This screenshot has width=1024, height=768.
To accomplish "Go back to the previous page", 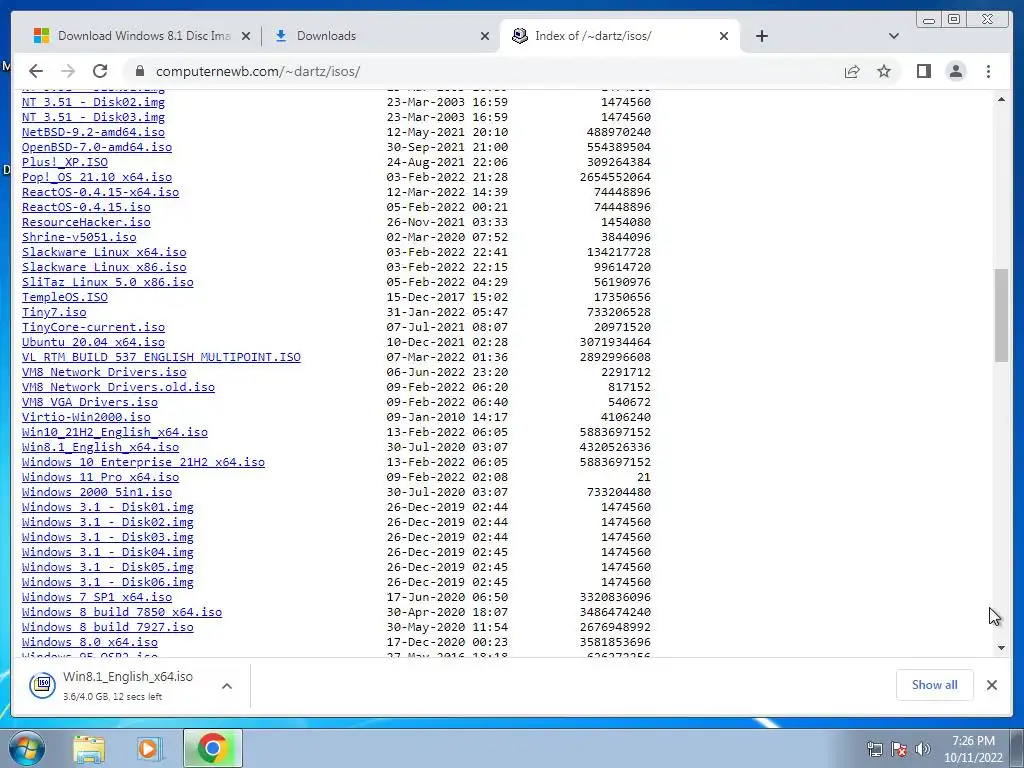I will coord(36,71).
